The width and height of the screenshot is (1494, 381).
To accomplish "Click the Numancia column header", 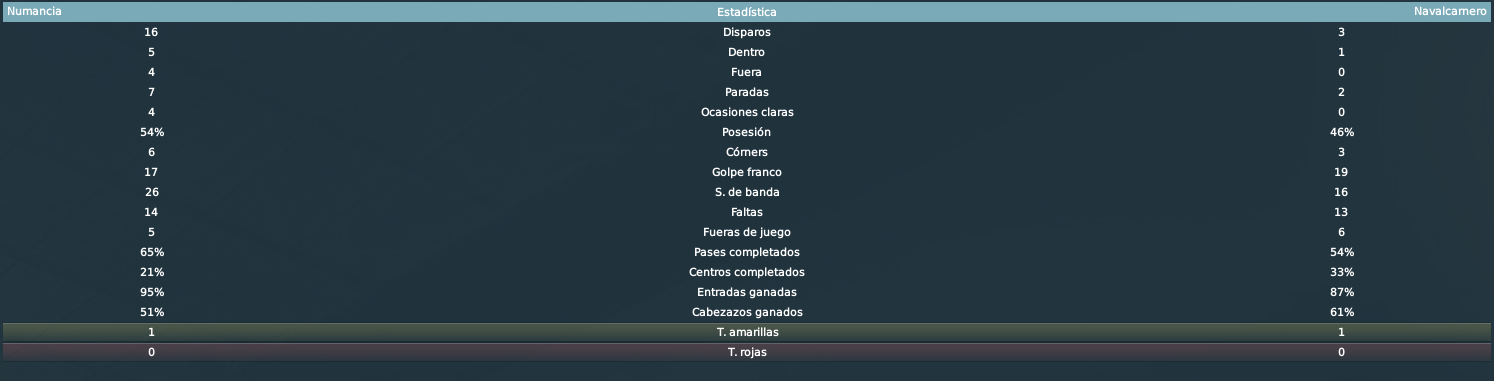I will 34,11.
